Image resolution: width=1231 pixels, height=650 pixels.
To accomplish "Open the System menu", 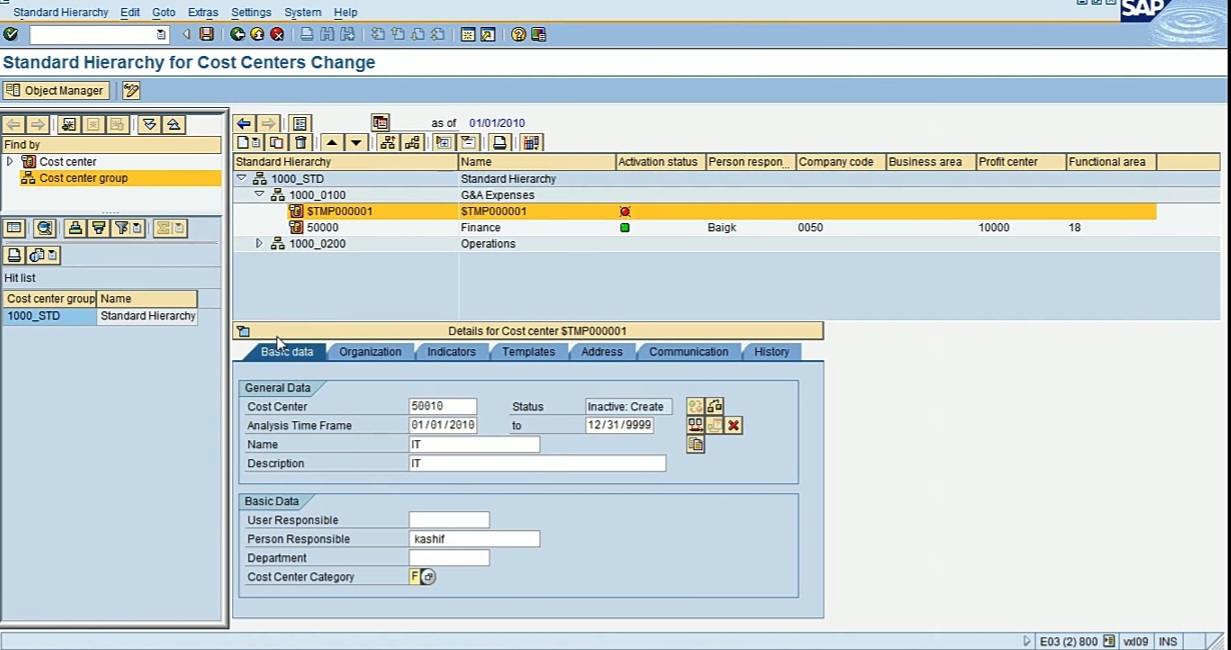I will point(303,12).
